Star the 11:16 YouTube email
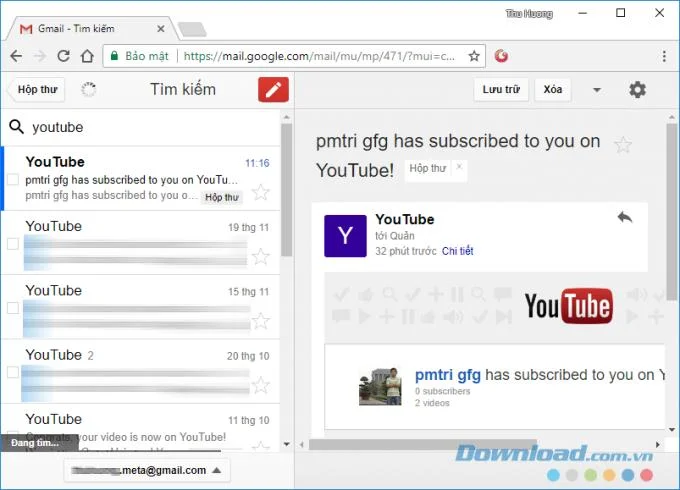This screenshot has height=490, width=680. pyautogui.click(x=261, y=192)
